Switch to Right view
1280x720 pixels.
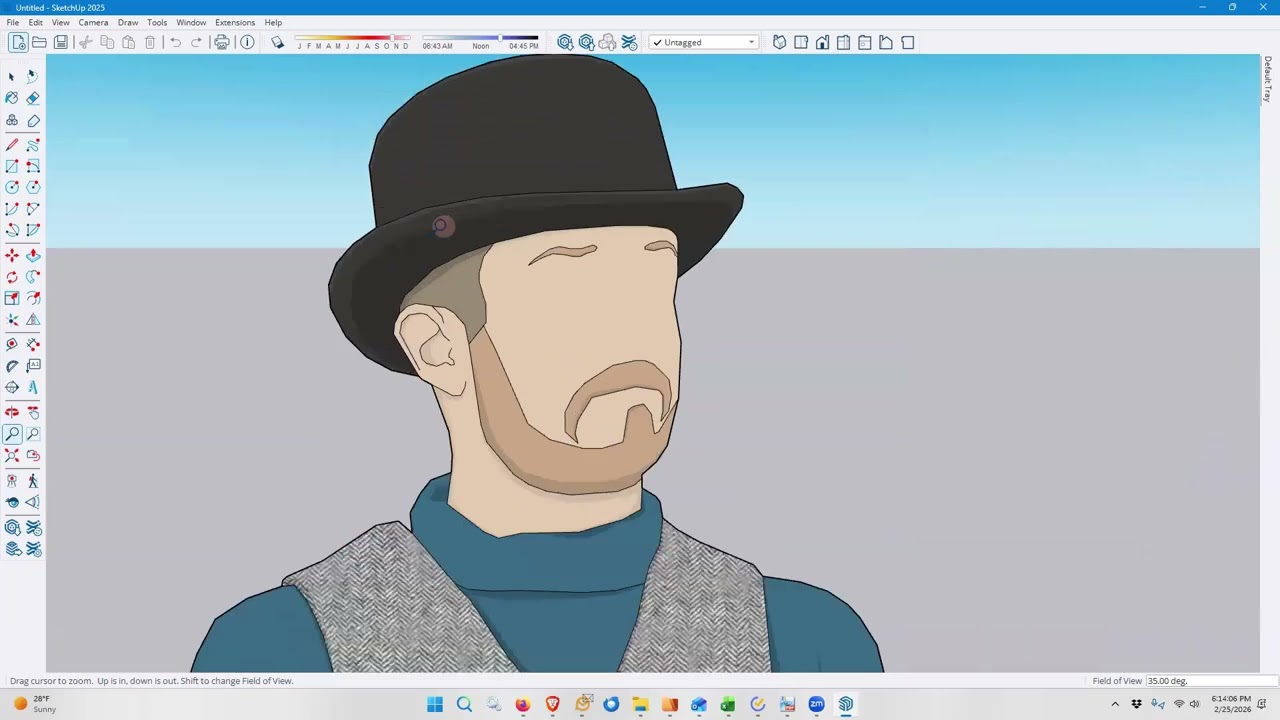point(843,42)
